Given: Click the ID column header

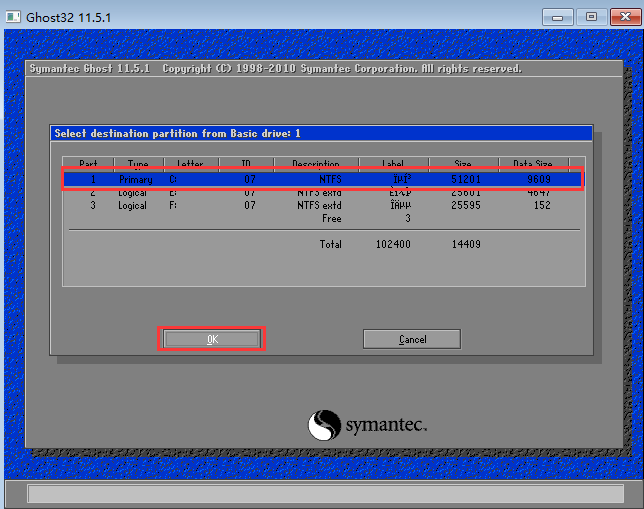Looking at the screenshot, I should [248, 164].
